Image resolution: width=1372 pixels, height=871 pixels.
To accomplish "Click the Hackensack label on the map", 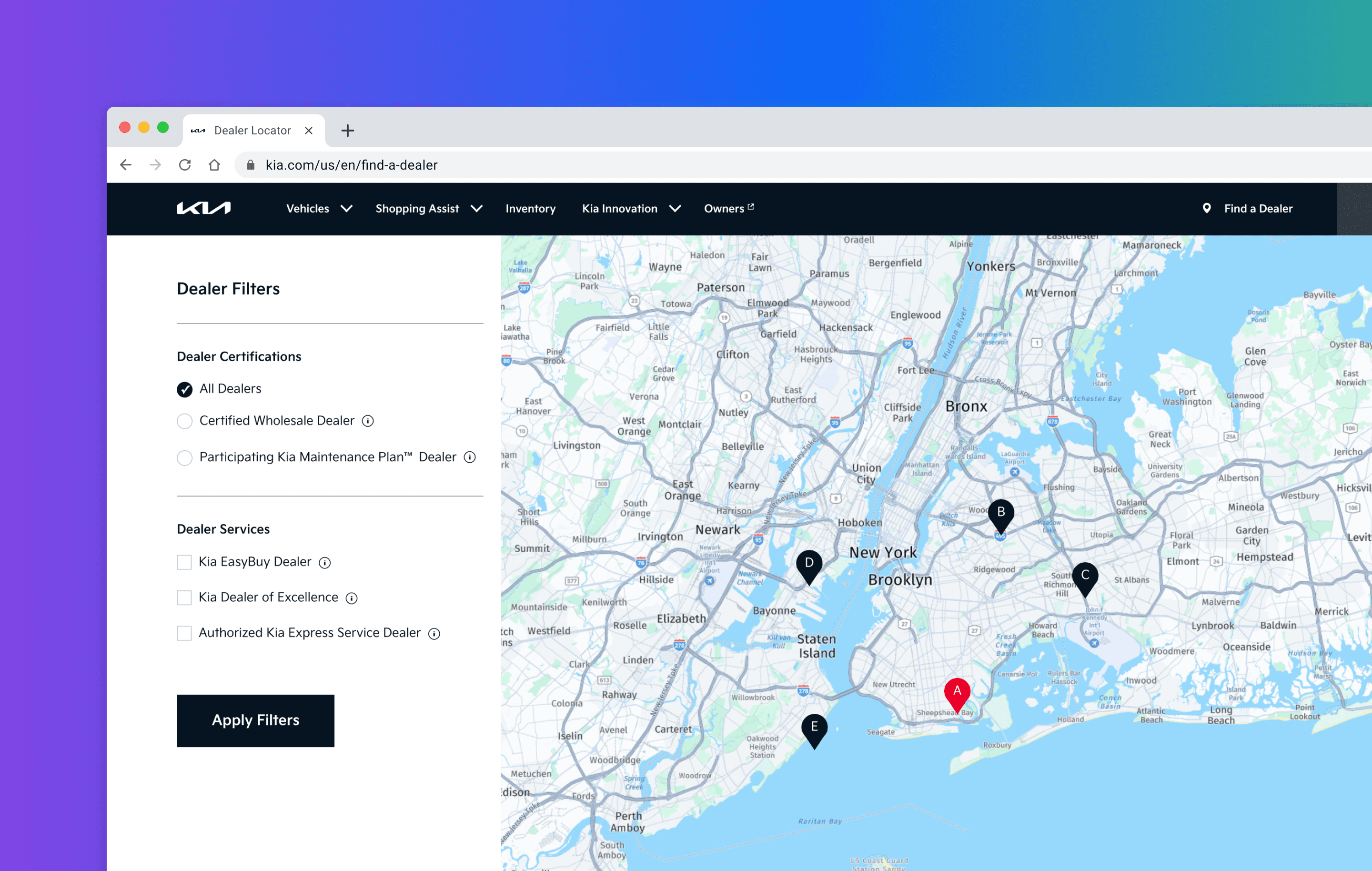I will click(x=846, y=328).
